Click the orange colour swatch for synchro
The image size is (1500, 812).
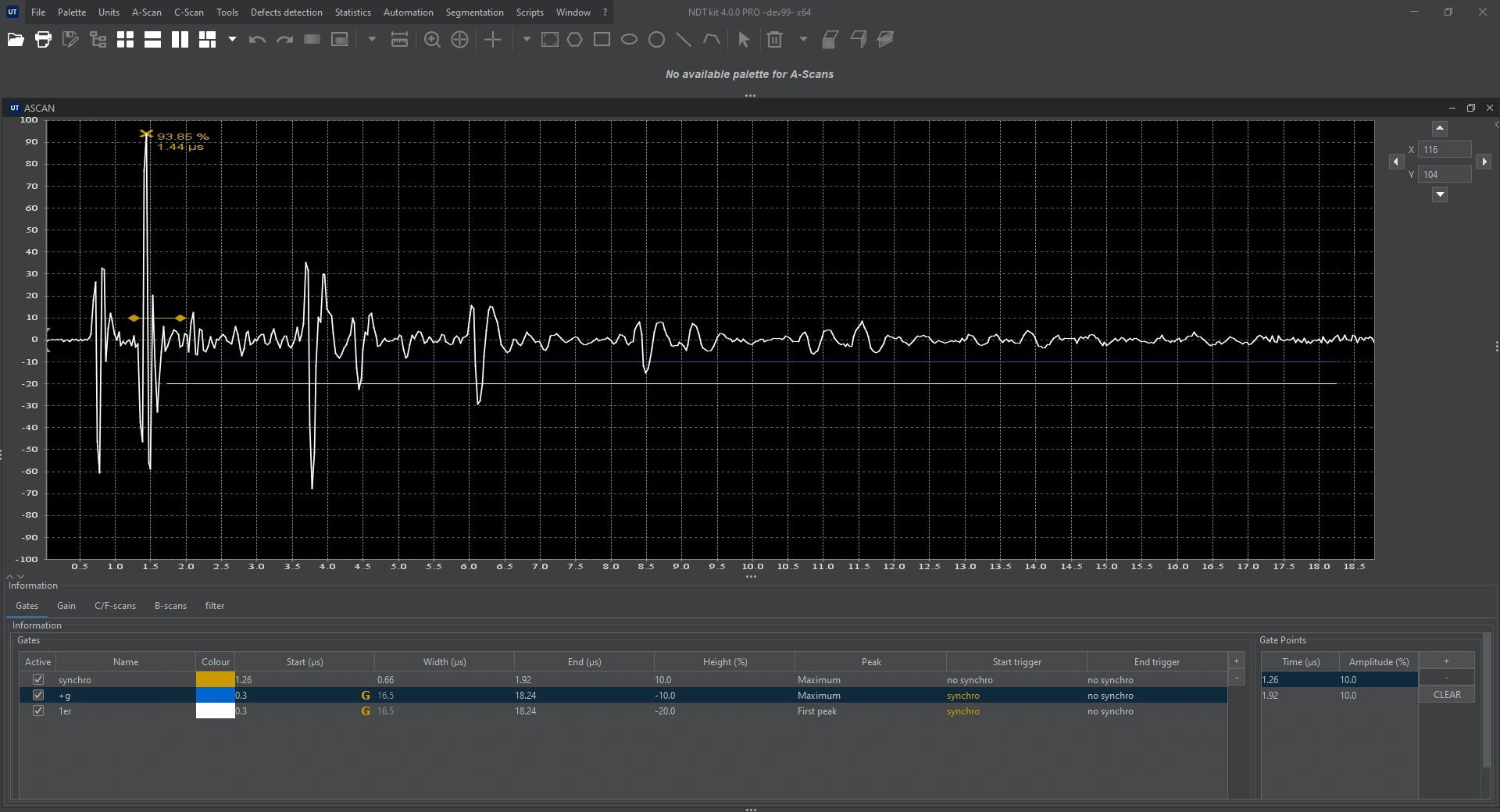pos(216,680)
